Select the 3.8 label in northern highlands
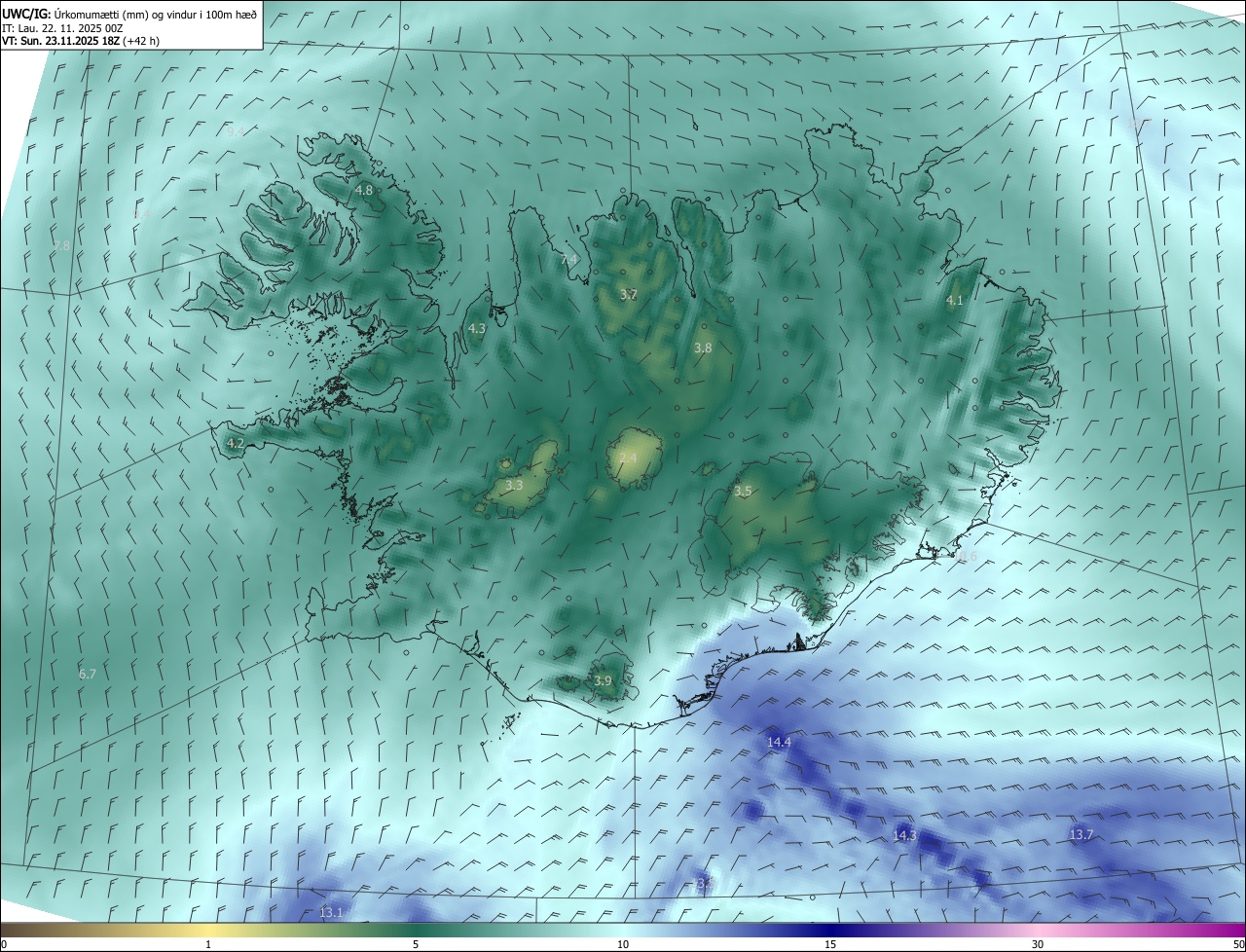The height and width of the screenshot is (952, 1246). pos(703,348)
